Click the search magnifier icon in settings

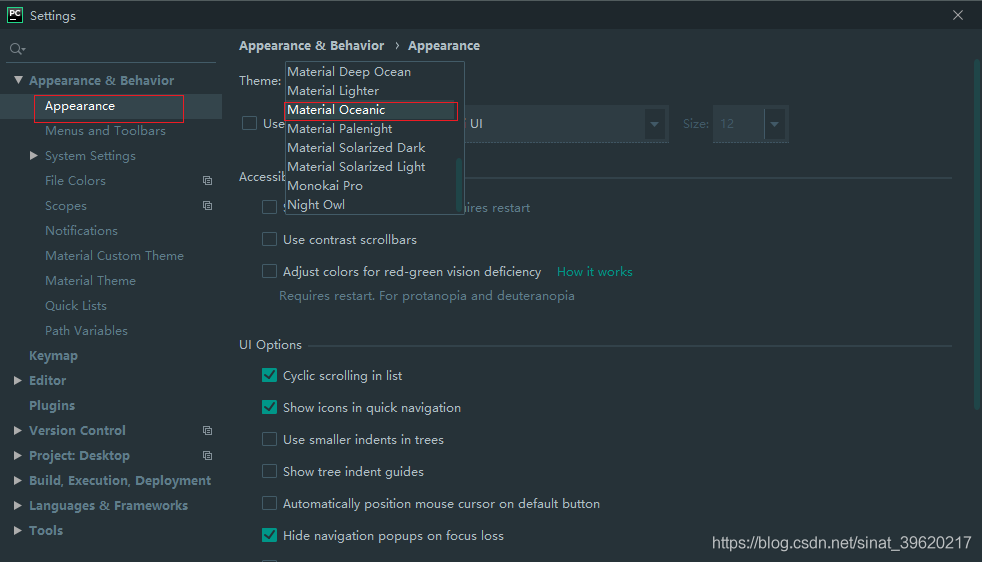[x=17, y=49]
